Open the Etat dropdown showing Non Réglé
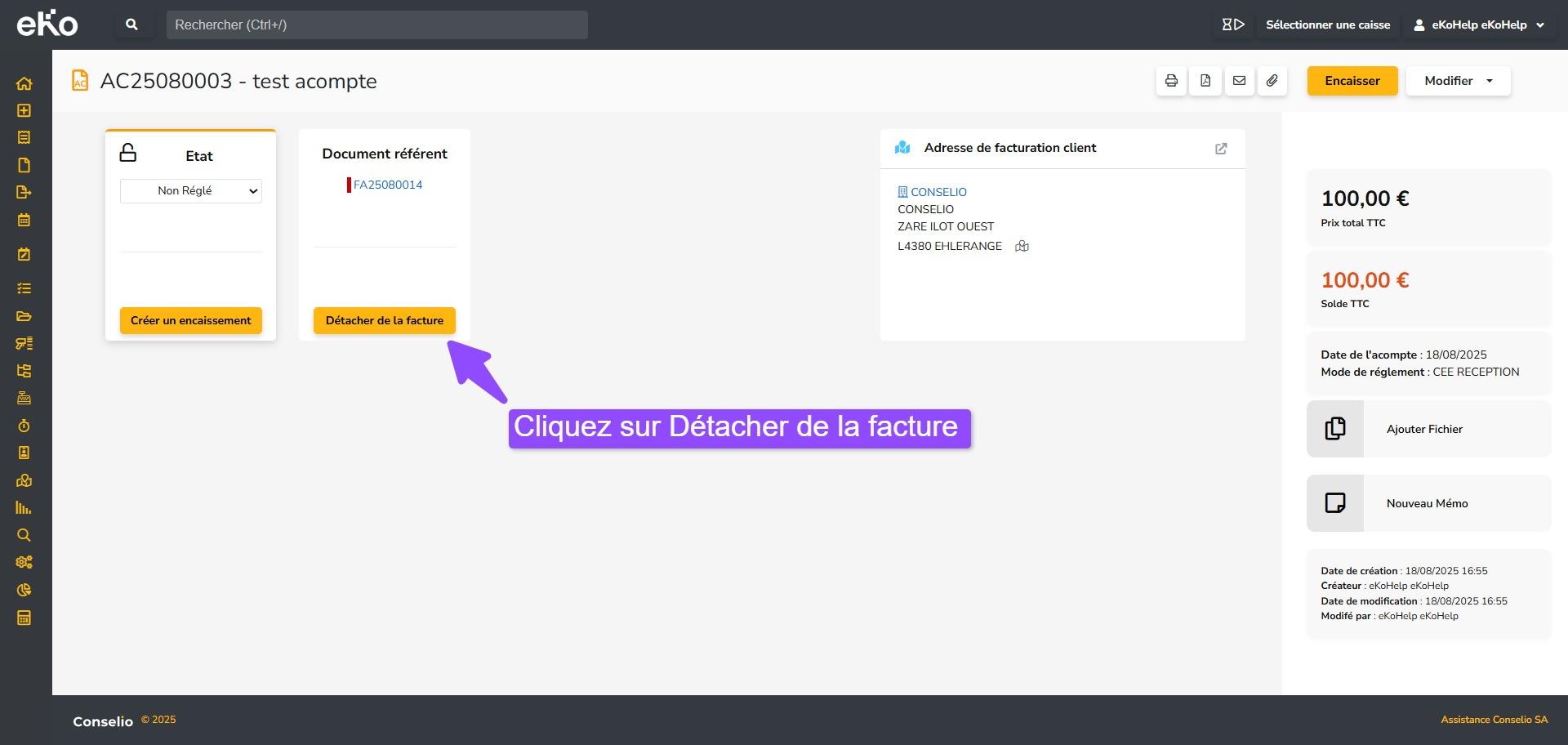 pyautogui.click(x=191, y=191)
